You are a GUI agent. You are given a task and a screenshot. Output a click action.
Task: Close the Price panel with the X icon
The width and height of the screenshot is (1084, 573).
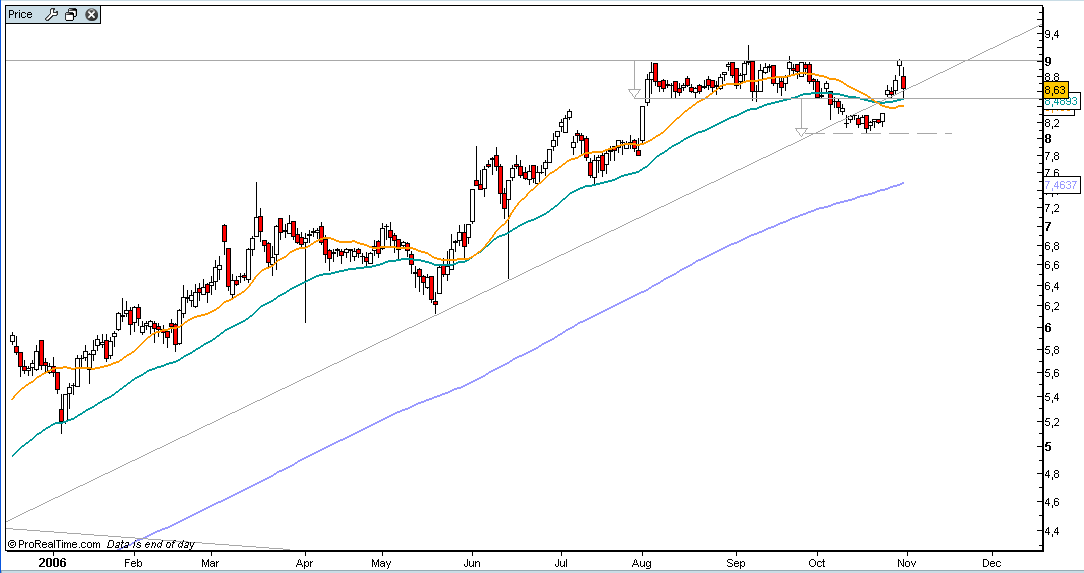tap(91, 15)
